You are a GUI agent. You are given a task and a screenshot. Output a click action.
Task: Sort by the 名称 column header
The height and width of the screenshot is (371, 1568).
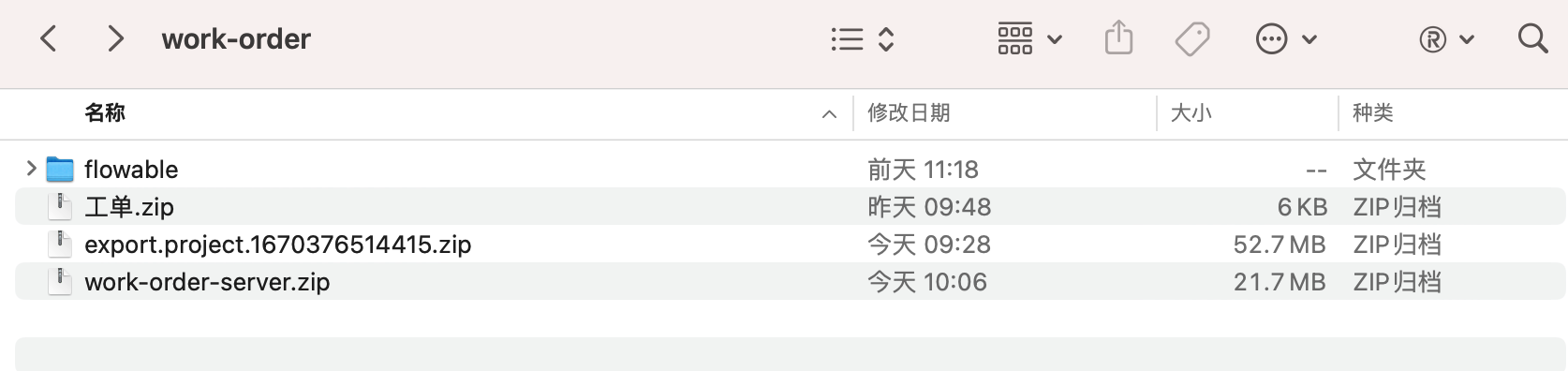105,113
